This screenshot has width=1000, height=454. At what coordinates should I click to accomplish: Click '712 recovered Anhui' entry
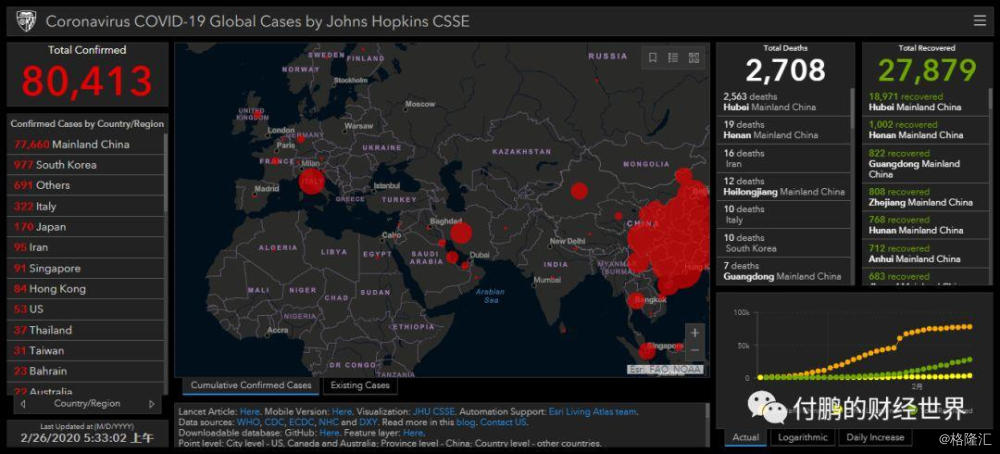927,254
